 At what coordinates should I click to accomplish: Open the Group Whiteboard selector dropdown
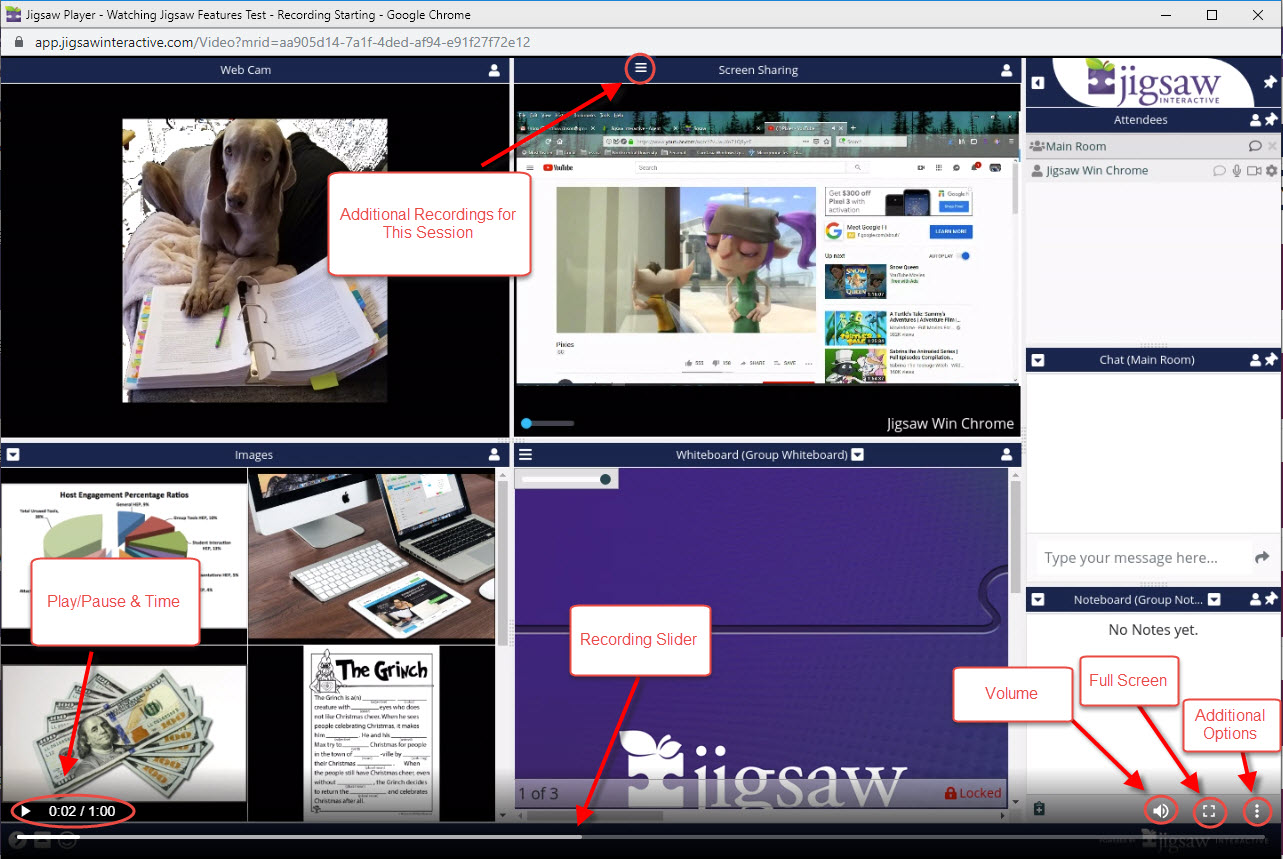(857, 455)
